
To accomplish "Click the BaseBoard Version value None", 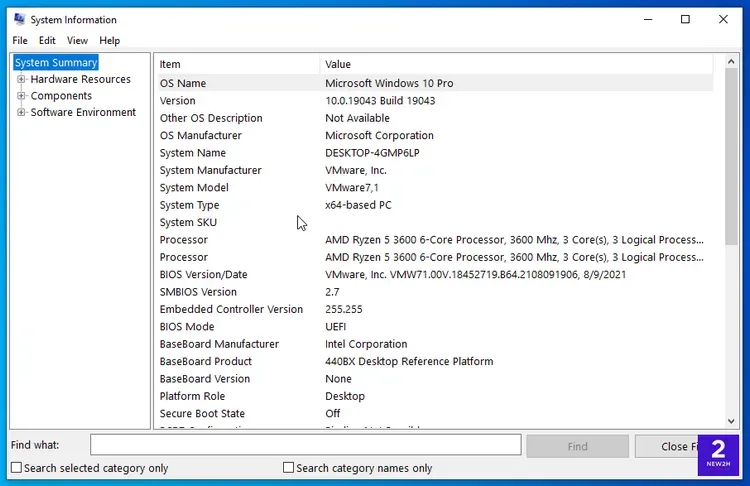I will pyautogui.click(x=338, y=379).
